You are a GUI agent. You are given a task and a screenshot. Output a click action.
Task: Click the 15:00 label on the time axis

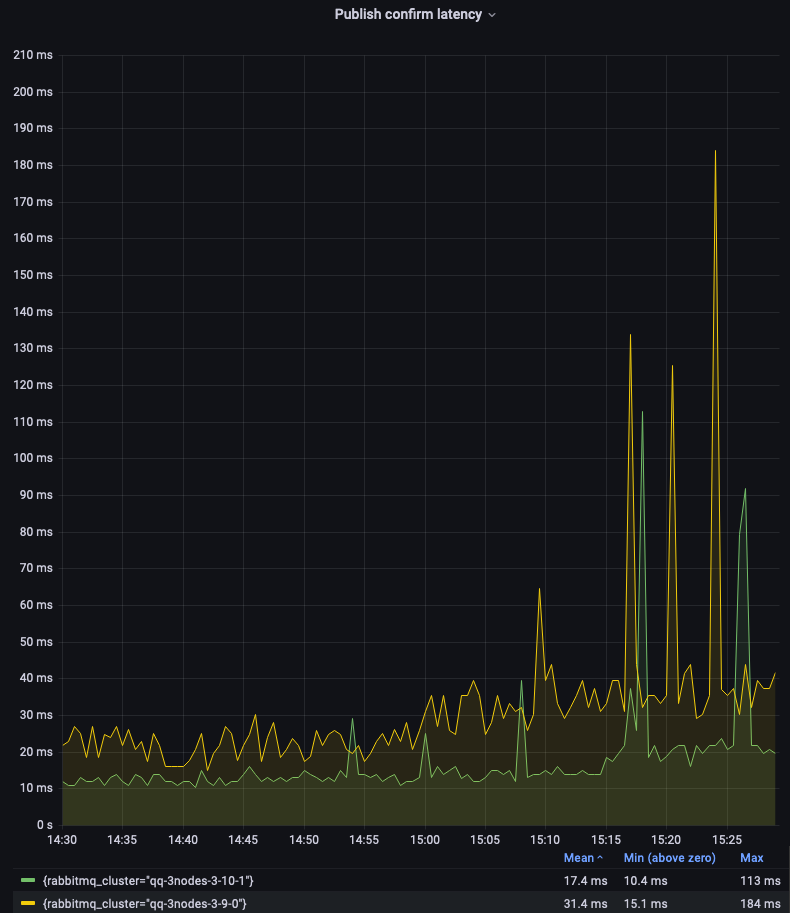(x=425, y=840)
